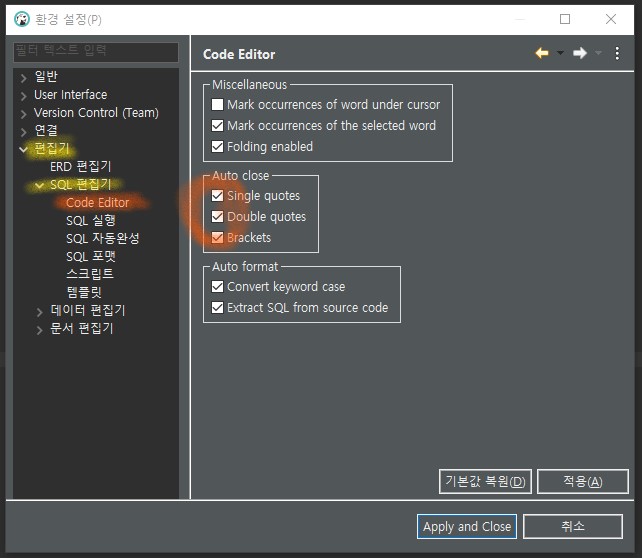Click the 적용(A) apply button
642x558 pixels.
583,481
